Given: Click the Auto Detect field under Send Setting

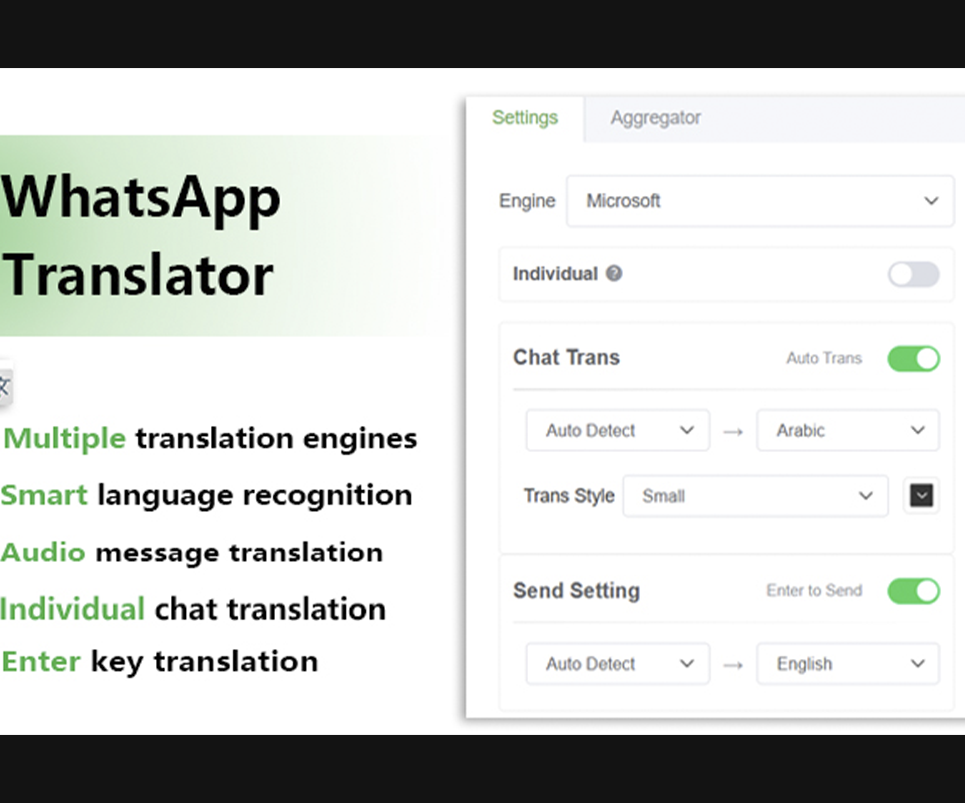Looking at the screenshot, I should [x=616, y=663].
